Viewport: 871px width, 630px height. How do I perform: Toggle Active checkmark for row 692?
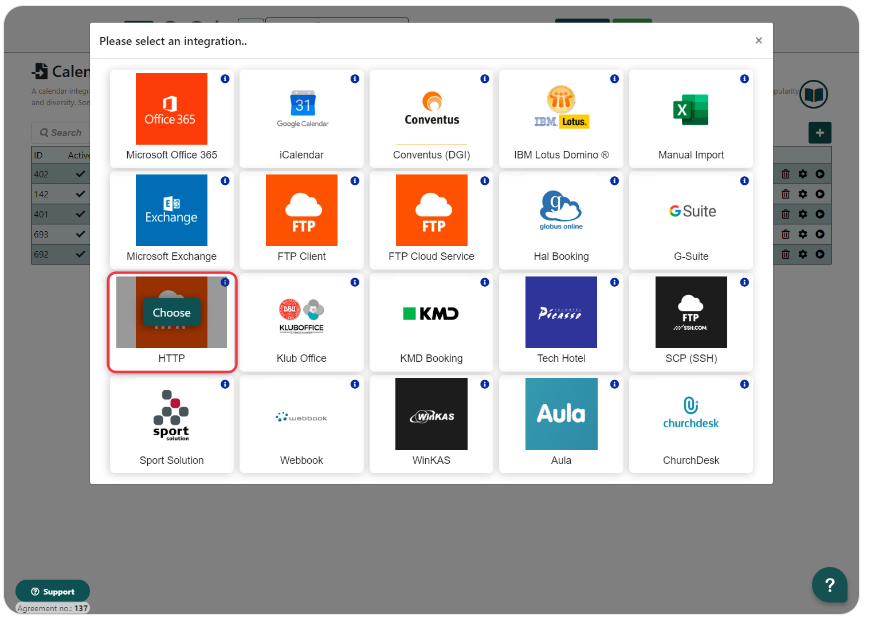coord(81,254)
